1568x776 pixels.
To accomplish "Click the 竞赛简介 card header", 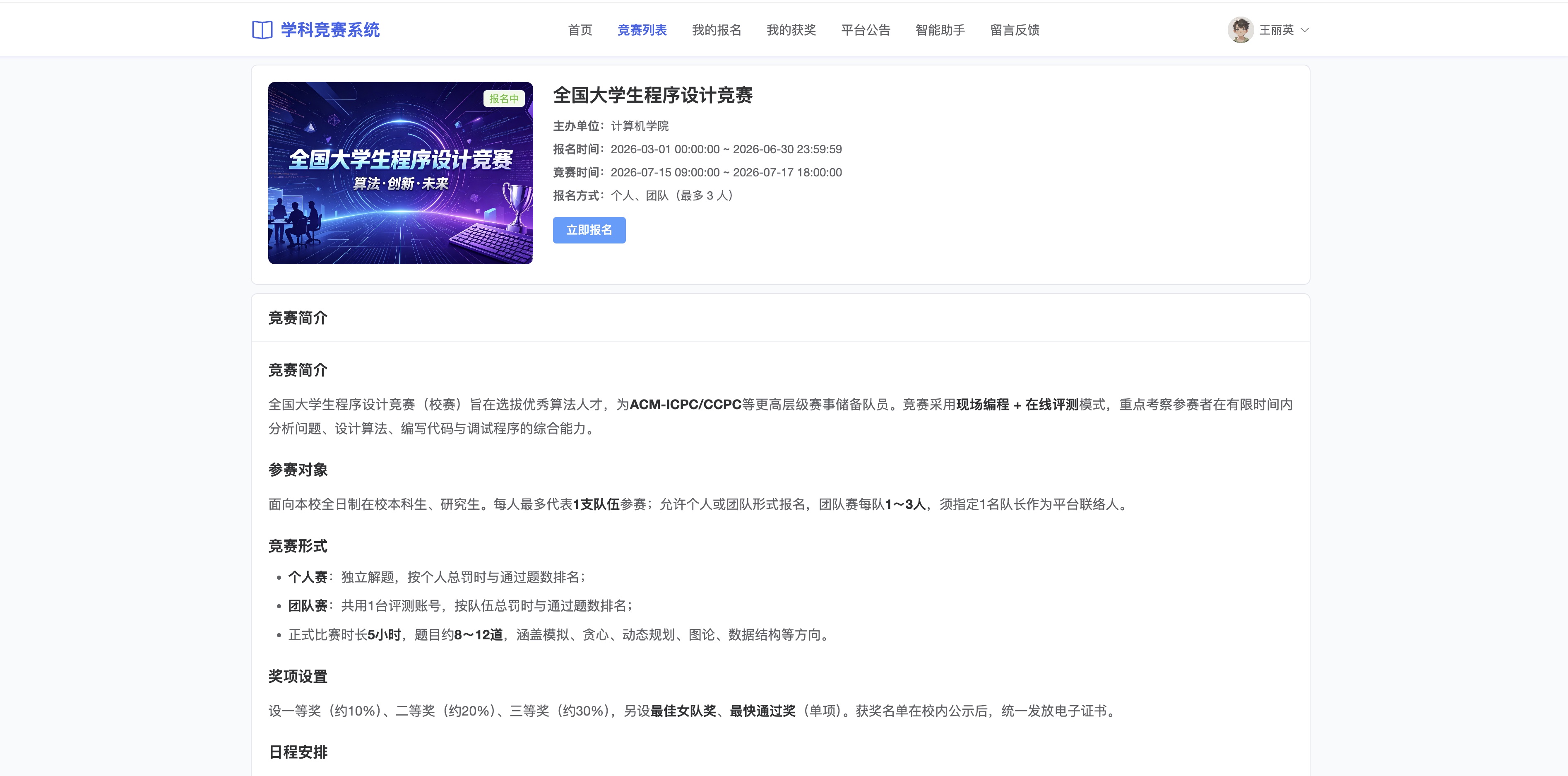I will [x=780, y=318].
